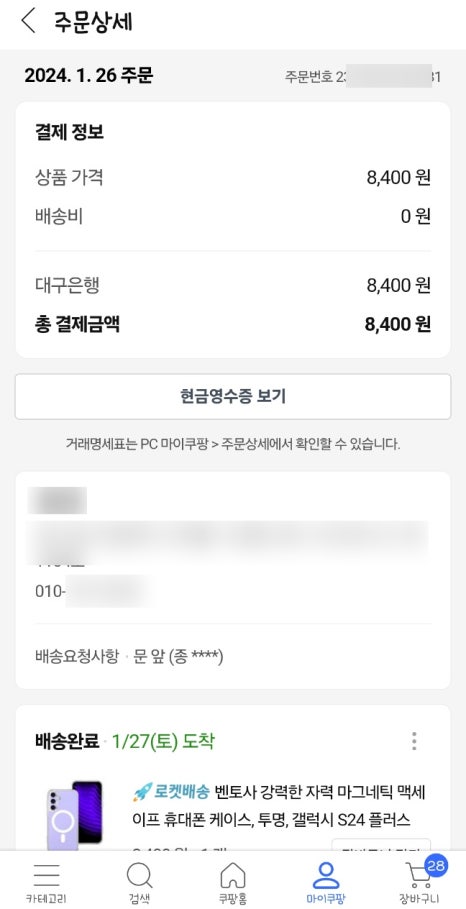Tap the 배송완료 1/27(토) 도착 status
The height and width of the screenshot is (909, 466).
point(125,741)
